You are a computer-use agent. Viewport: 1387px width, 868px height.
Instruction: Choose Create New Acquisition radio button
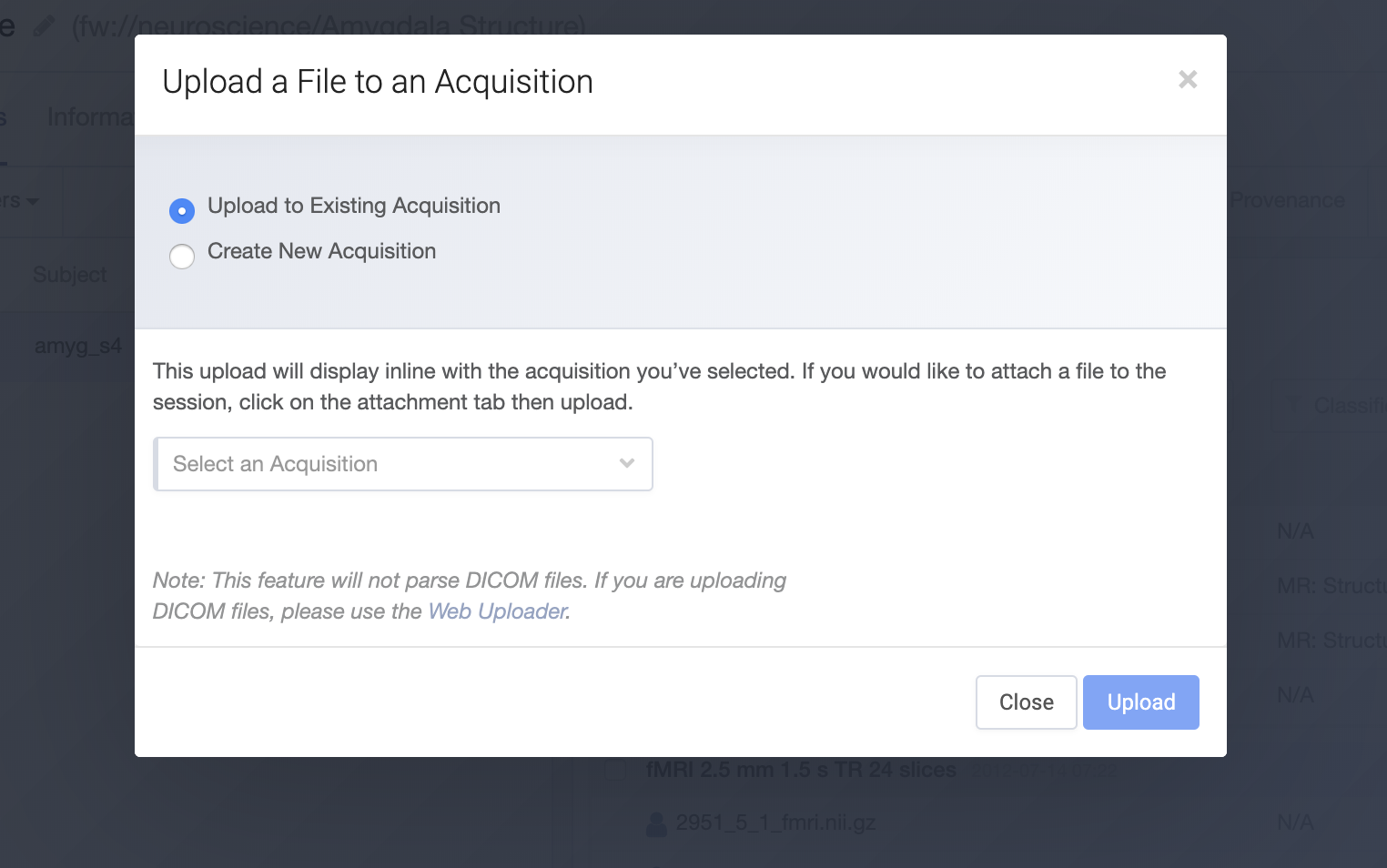[182, 257]
